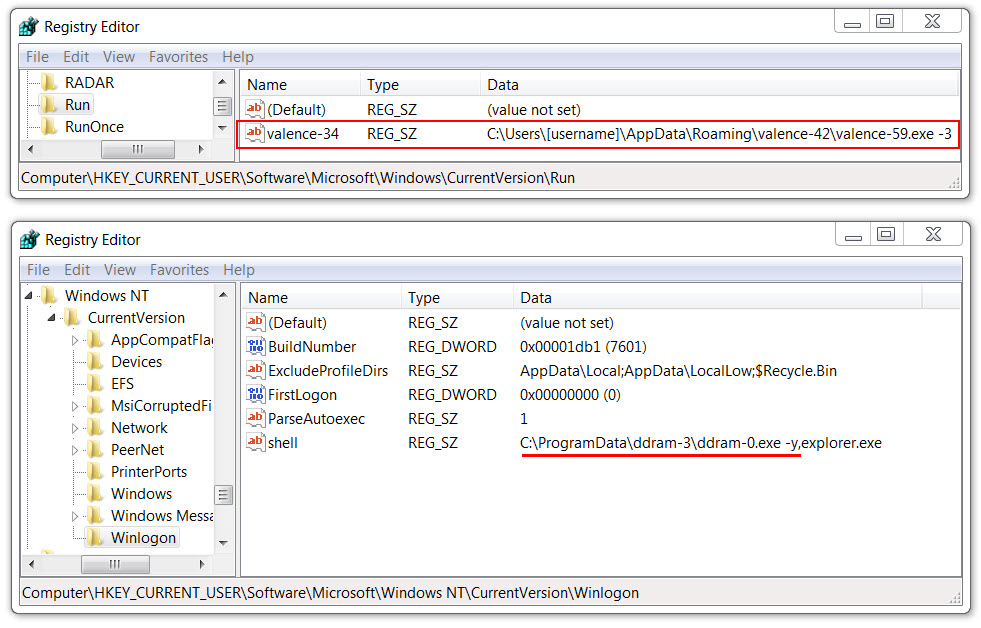This screenshot has height=628, width=981.
Task: Select the FirstLogon value
Action: click(x=303, y=395)
